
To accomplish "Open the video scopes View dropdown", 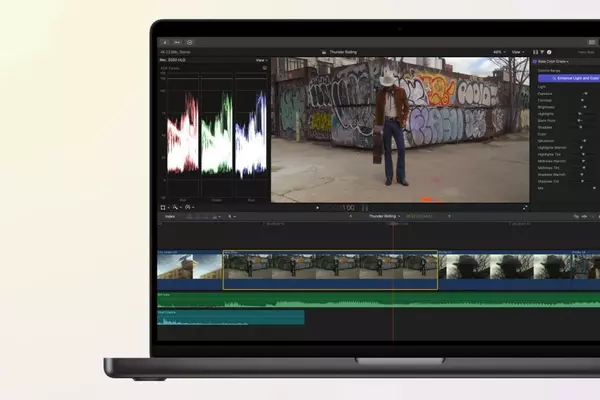I will tap(261, 60).
